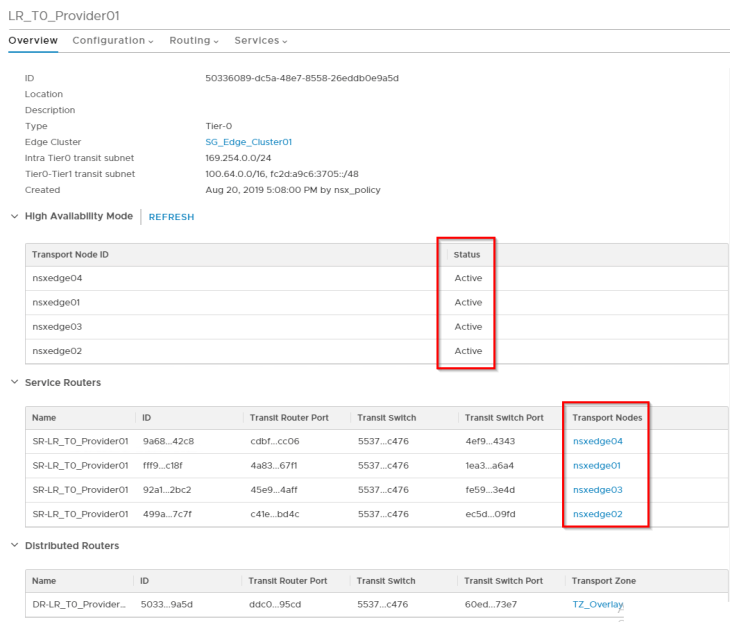Select the DR-LR_T0_Provider distributed router row
The width and height of the screenshot is (730, 622).
click(x=79, y=605)
